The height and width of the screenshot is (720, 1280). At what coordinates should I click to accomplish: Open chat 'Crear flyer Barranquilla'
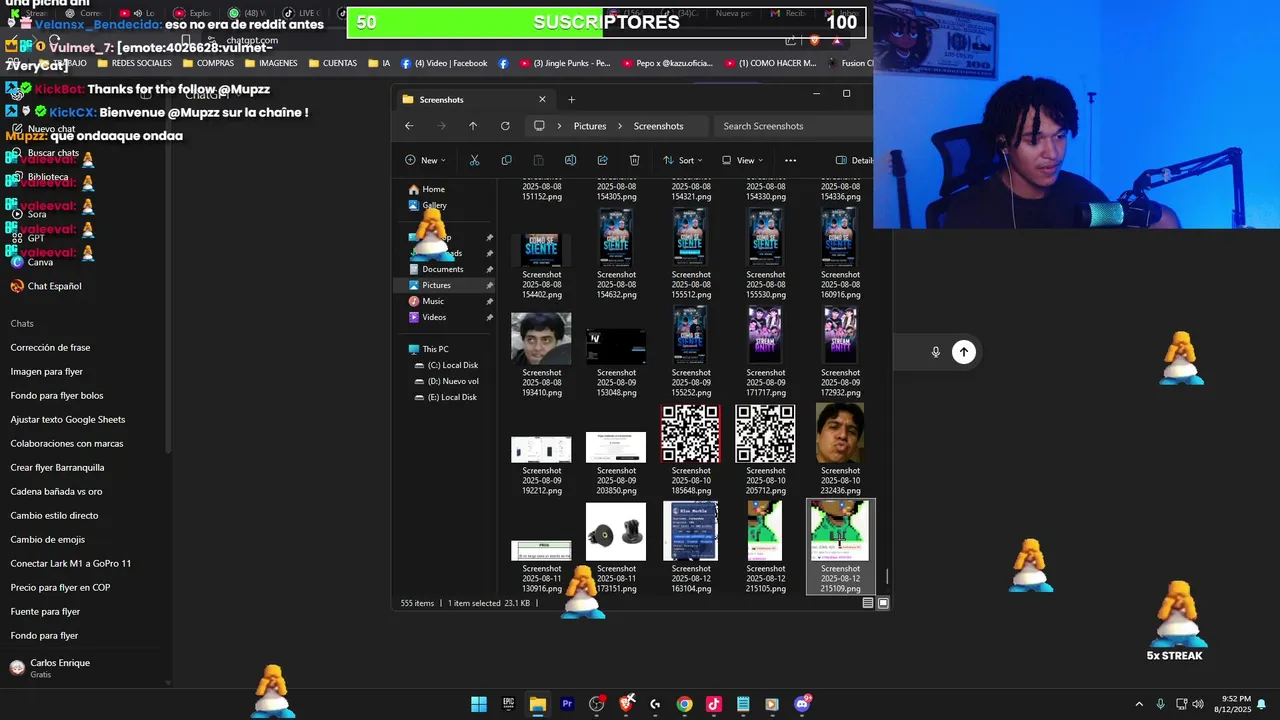pos(57,467)
